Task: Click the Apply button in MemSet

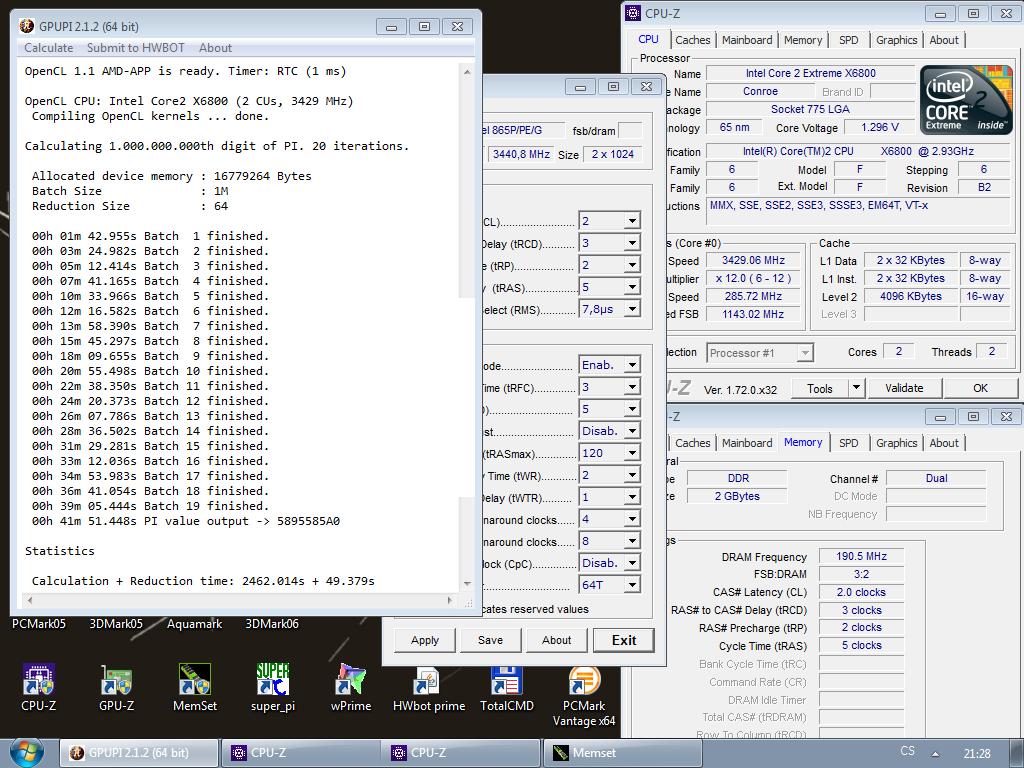Action: pyautogui.click(x=424, y=640)
